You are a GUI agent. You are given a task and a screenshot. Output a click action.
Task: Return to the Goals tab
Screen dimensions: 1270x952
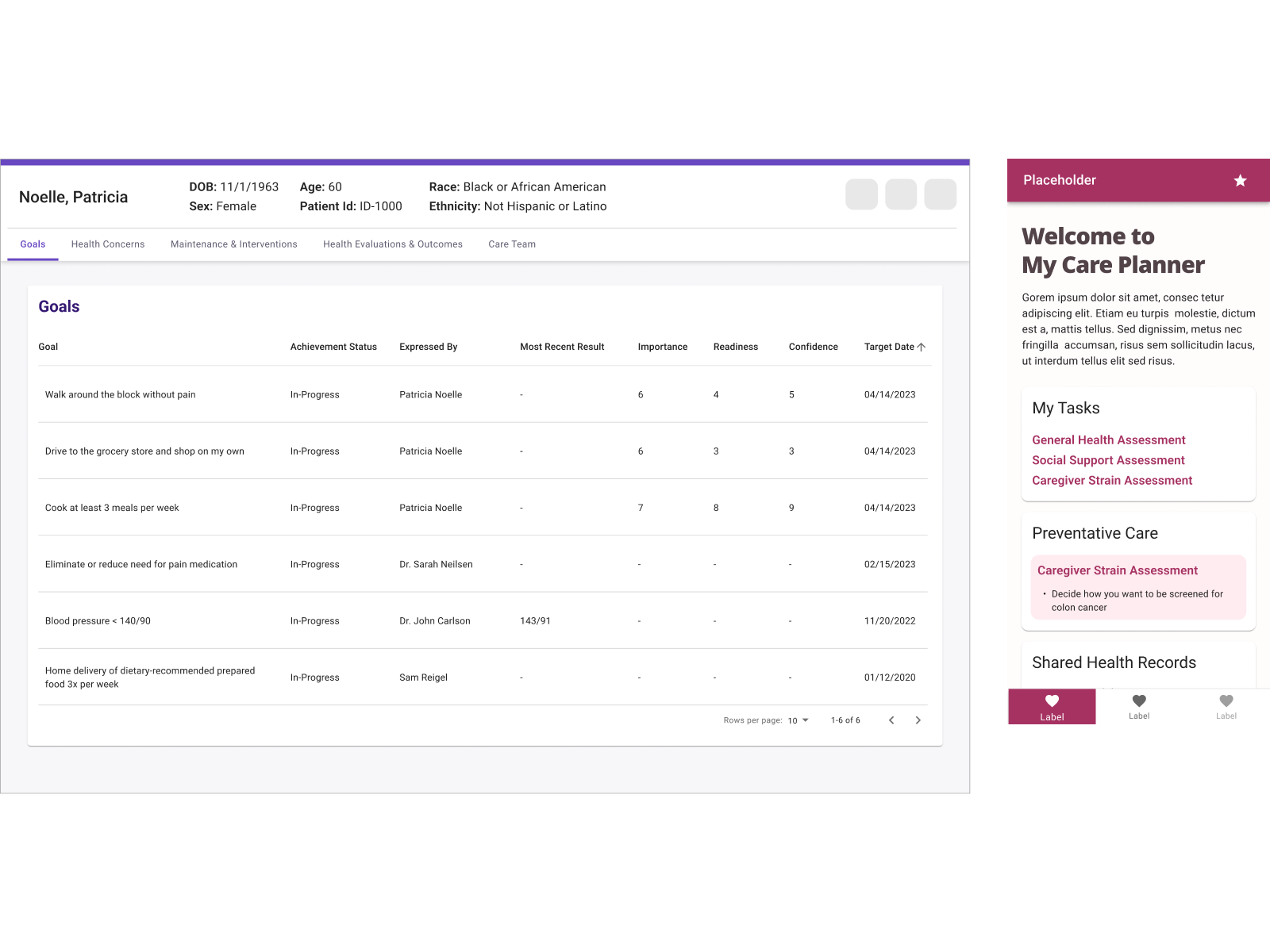point(33,244)
